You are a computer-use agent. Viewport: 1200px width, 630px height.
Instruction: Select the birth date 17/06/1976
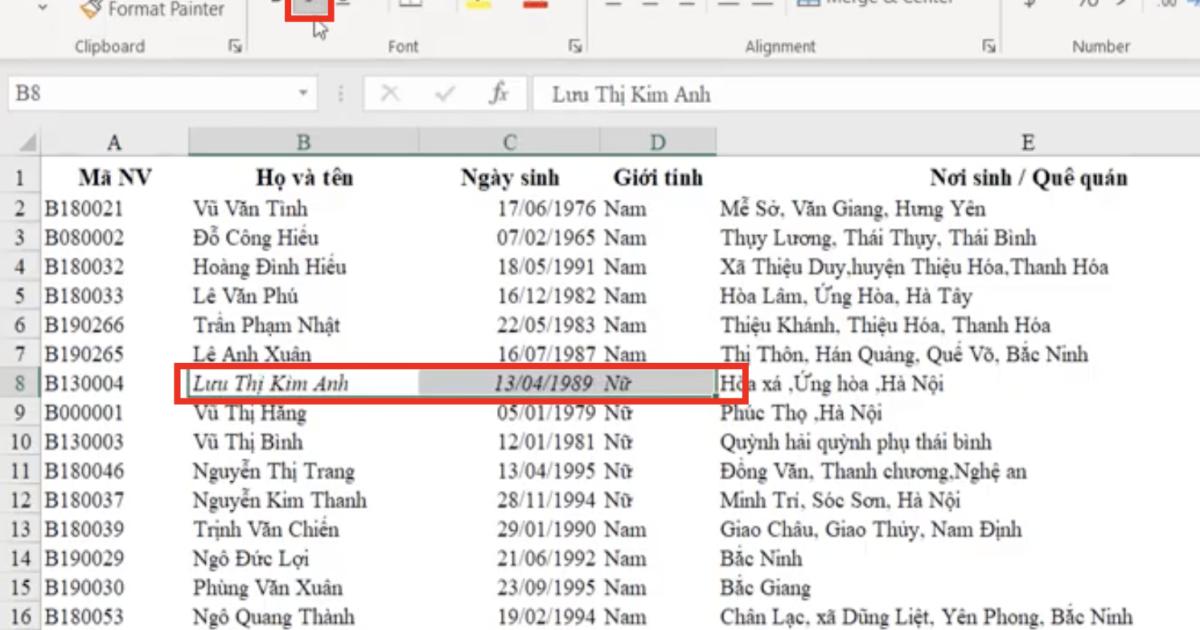click(509, 209)
